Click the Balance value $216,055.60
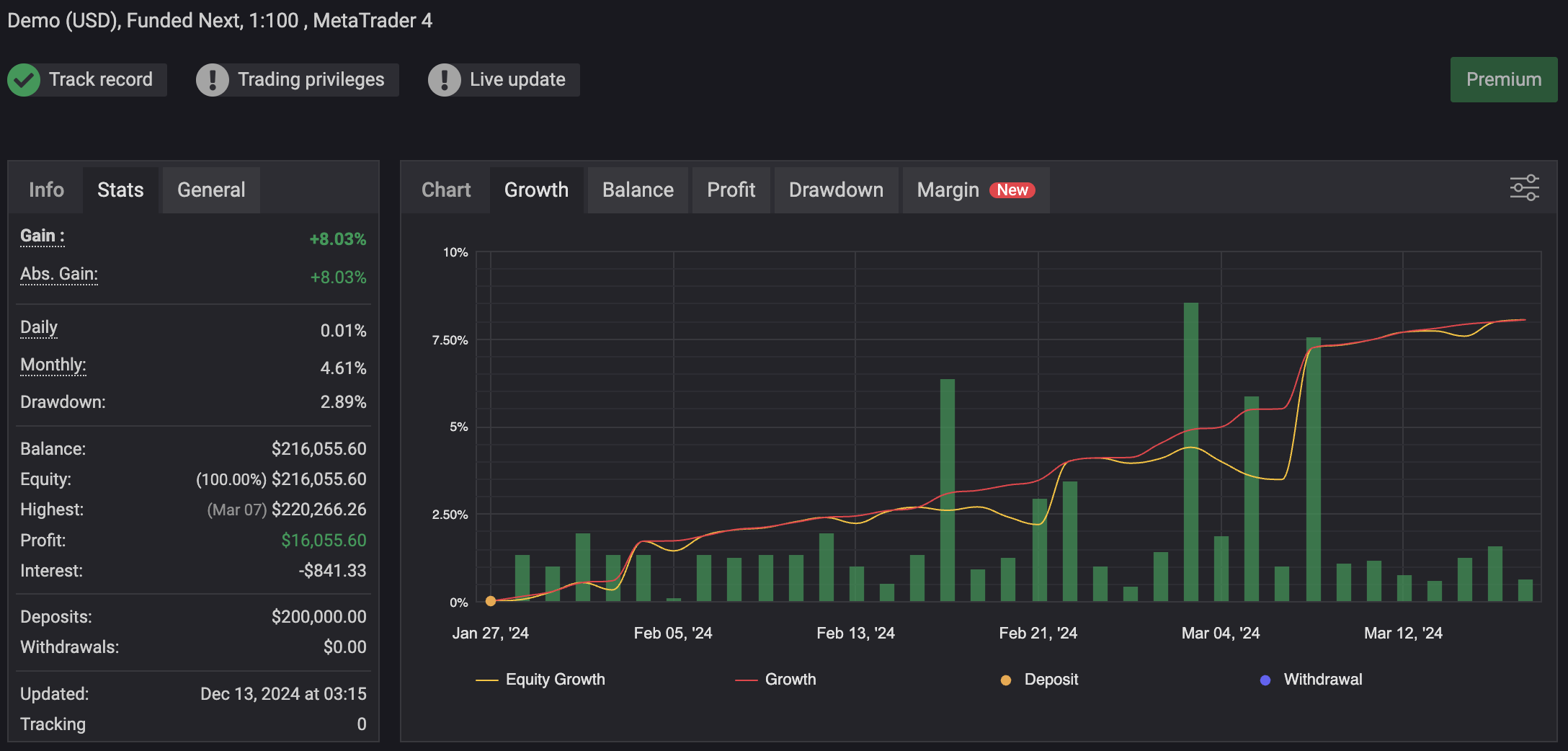Viewport: 1568px width, 751px height. [318, 449]
